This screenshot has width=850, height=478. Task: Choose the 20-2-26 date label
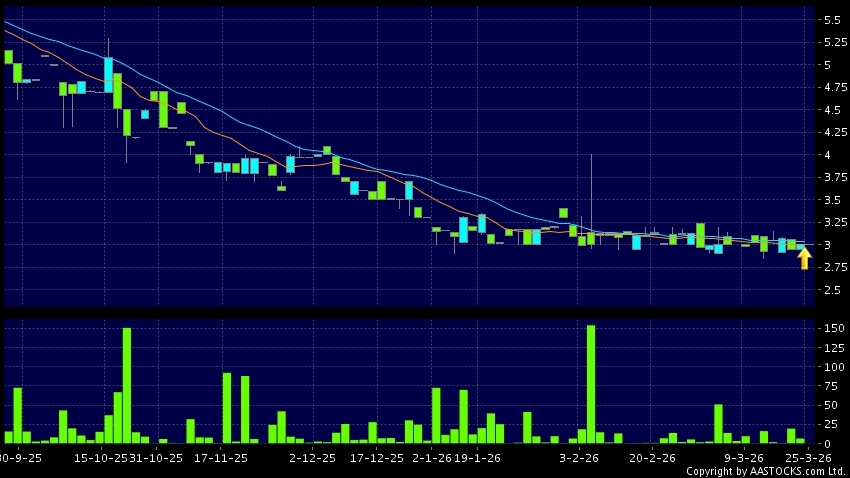[652, 457]
